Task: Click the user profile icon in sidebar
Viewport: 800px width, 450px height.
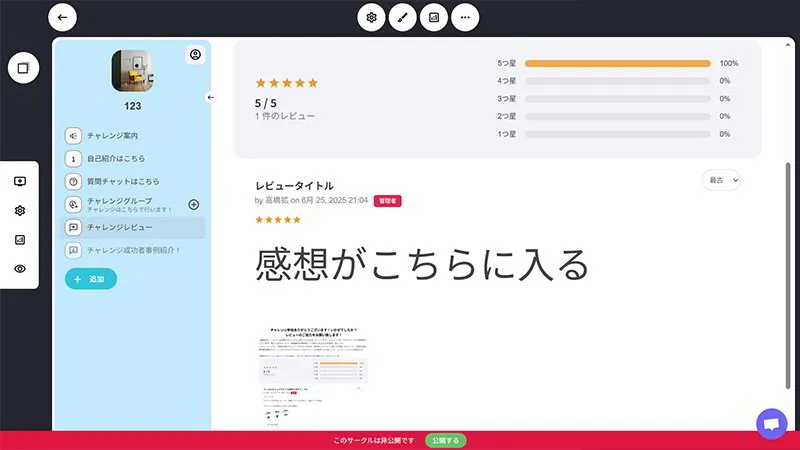Action: tap(195, 55)
